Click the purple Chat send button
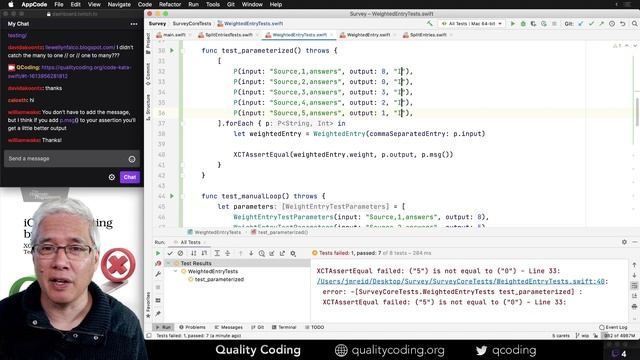Viewport: 640px width, 360px height. point(130,177)
